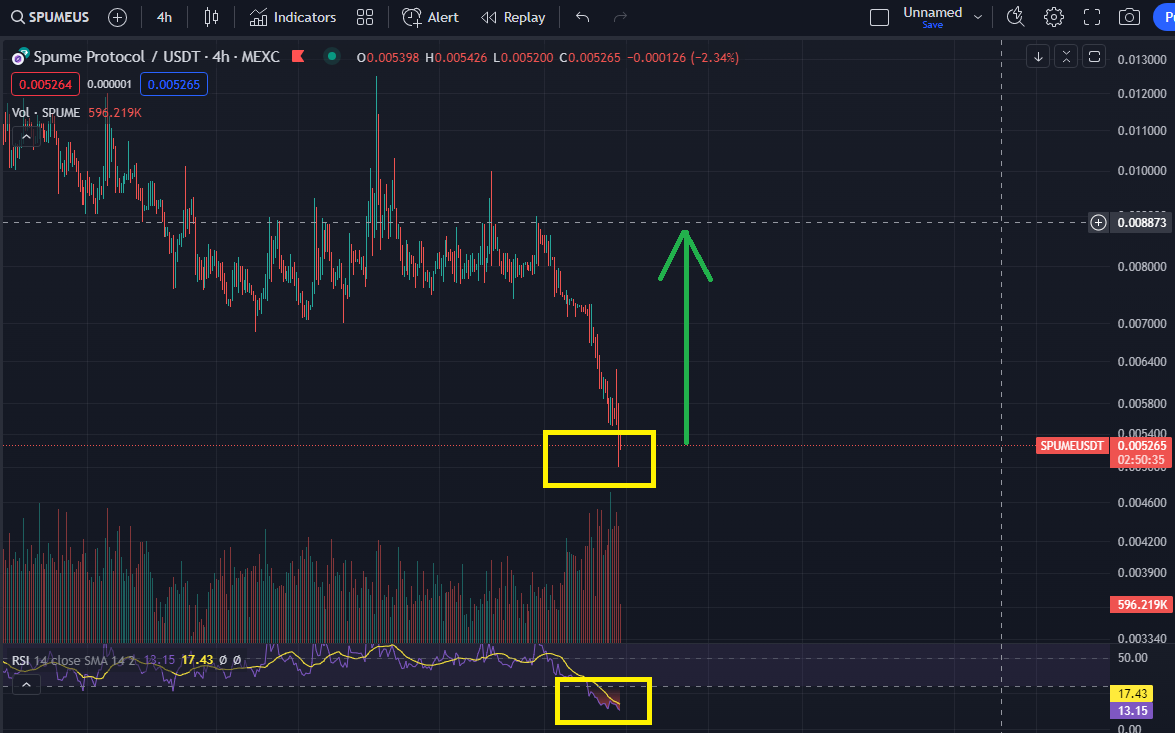
Task: Enter fullscreen mode via the bracket icon
Action: (x=1092, y=16)
